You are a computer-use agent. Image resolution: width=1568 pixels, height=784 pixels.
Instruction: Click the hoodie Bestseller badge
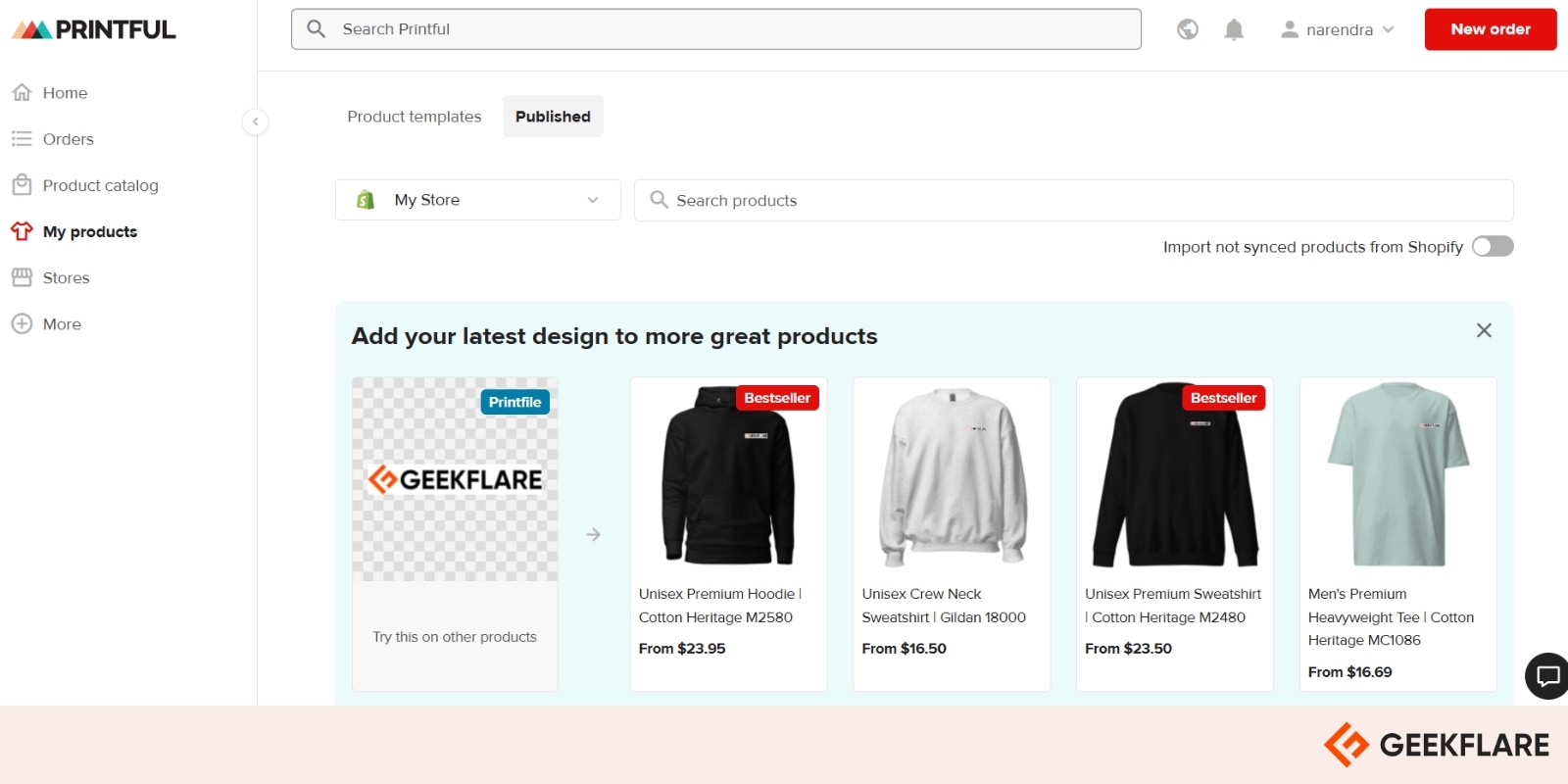777,398
